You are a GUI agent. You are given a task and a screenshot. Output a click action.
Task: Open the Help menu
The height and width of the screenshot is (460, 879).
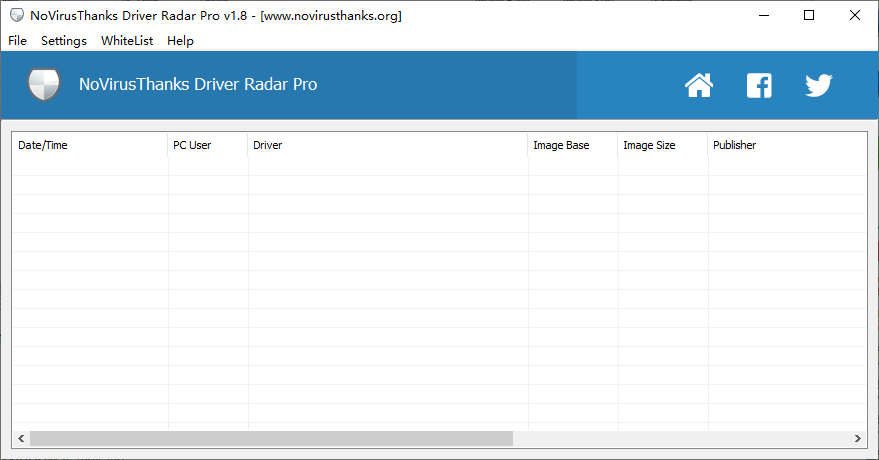[181, 41]
